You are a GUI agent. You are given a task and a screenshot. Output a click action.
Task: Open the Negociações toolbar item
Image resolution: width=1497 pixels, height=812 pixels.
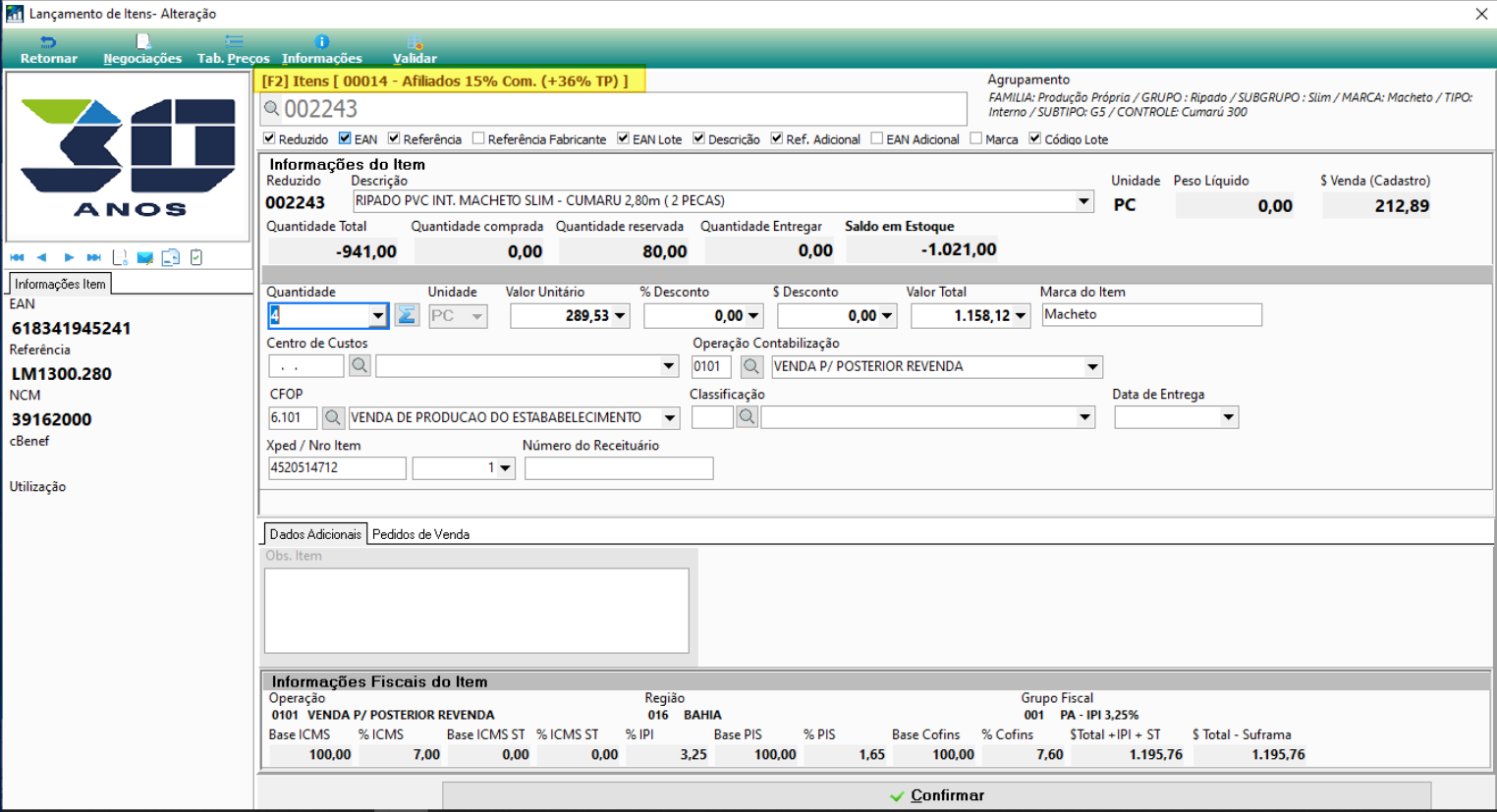(142, 49)
